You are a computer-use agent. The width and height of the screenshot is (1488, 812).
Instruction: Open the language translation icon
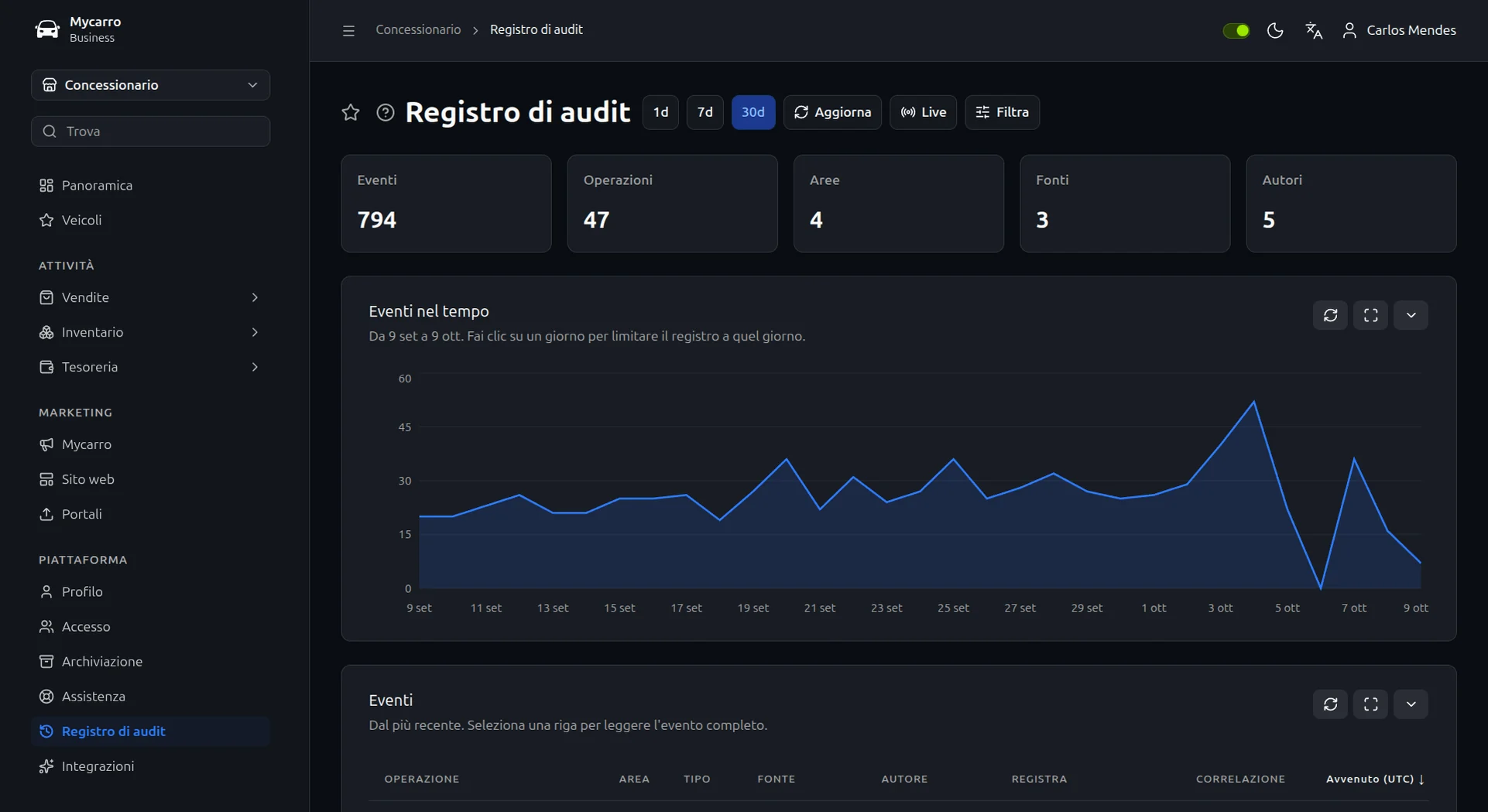click(x=1314, y=30)
